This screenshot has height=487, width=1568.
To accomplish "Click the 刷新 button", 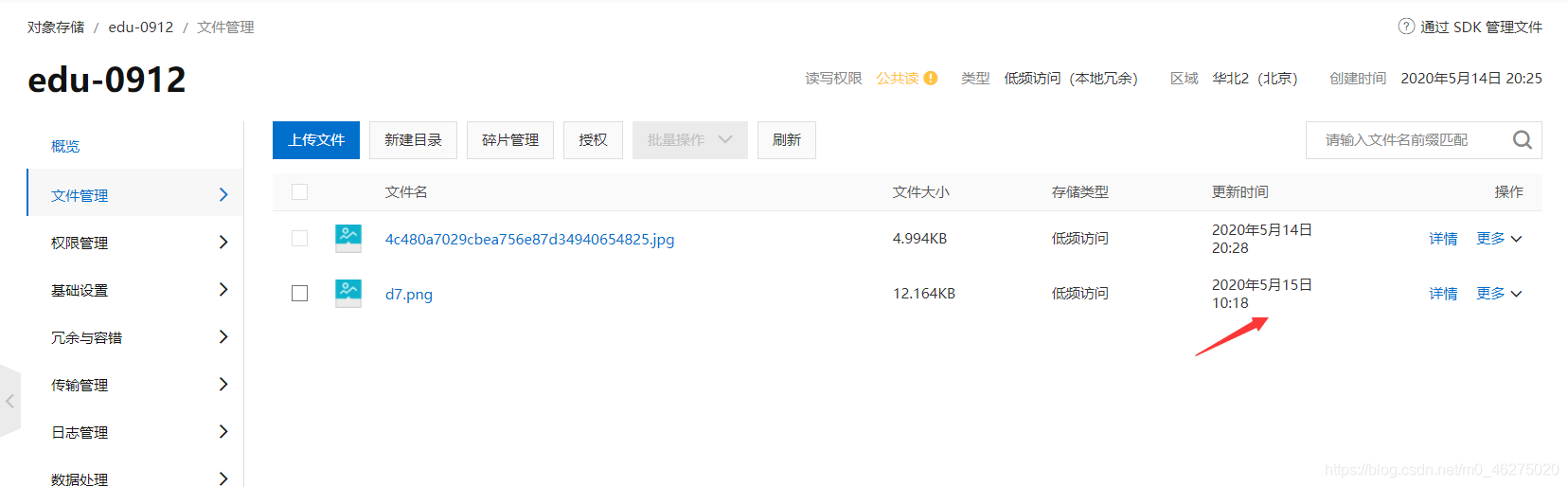I will click(787, 140).
